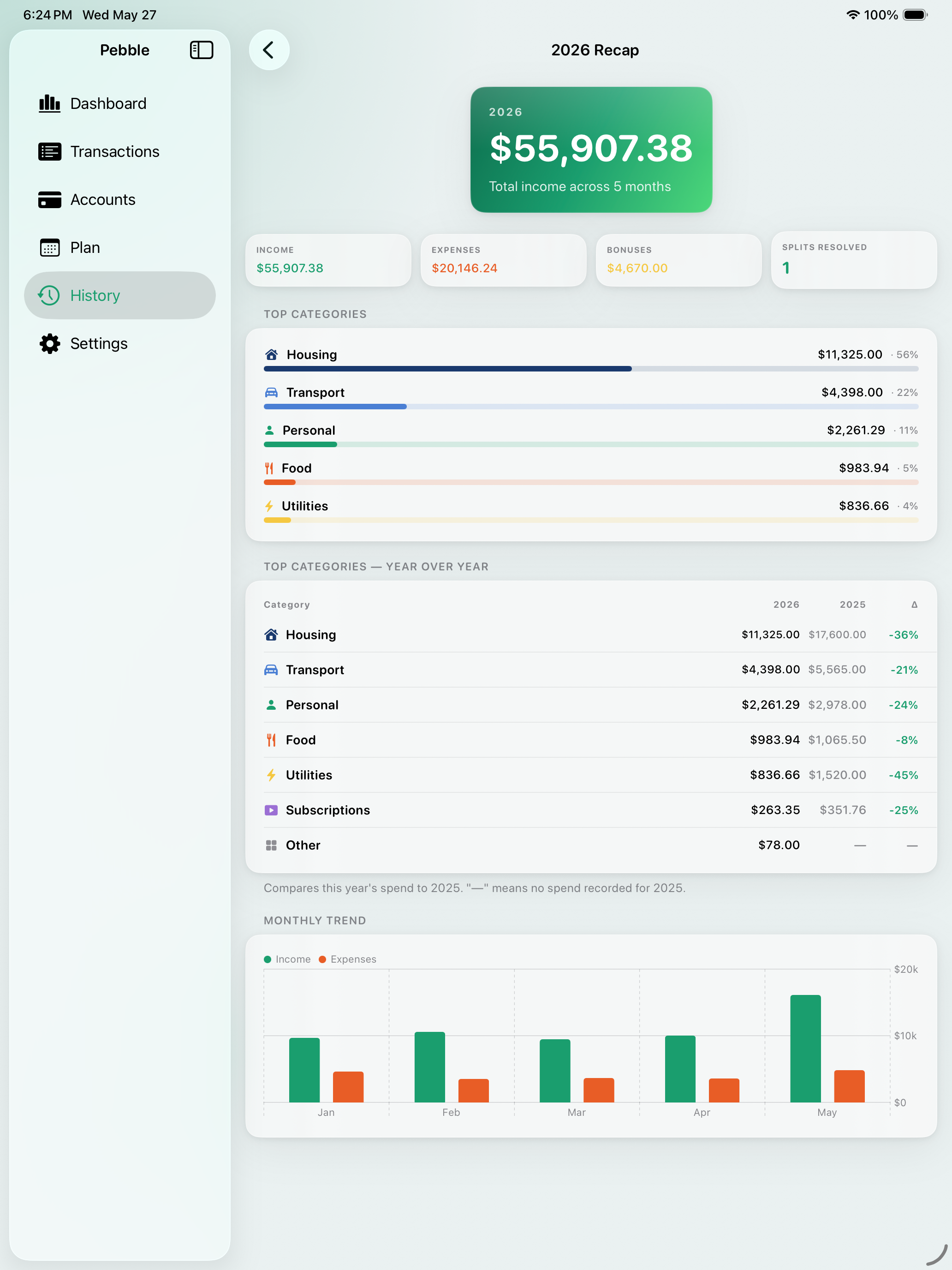This screenshot has height=1270, width=952.
Task: Click Housing house icon in Top Categories
Action: pyautogui.click(x=271, y=354)
